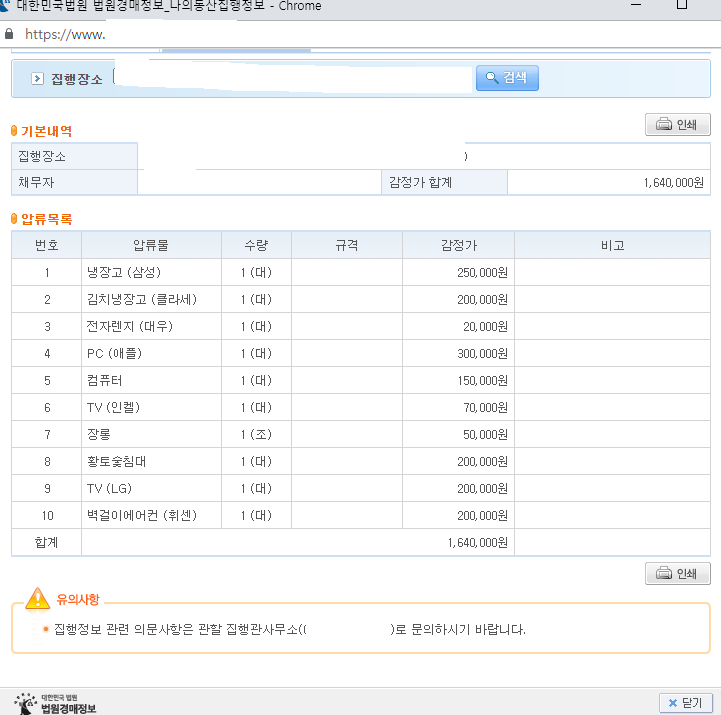Viewport: 721px width, 715px height.
Task: Select the 냉장고 (삼성) row item
Action: [124, 272]
